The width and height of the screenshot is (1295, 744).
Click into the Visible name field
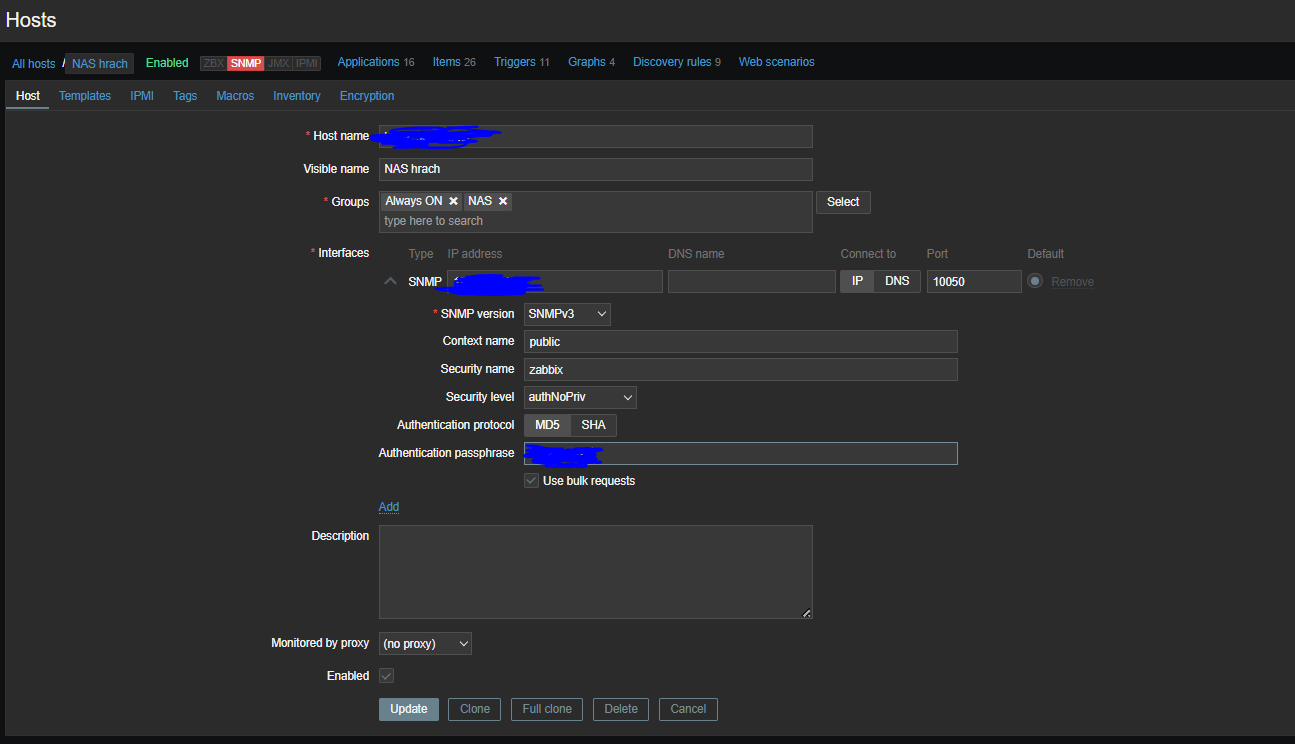(x=595, y=169)
